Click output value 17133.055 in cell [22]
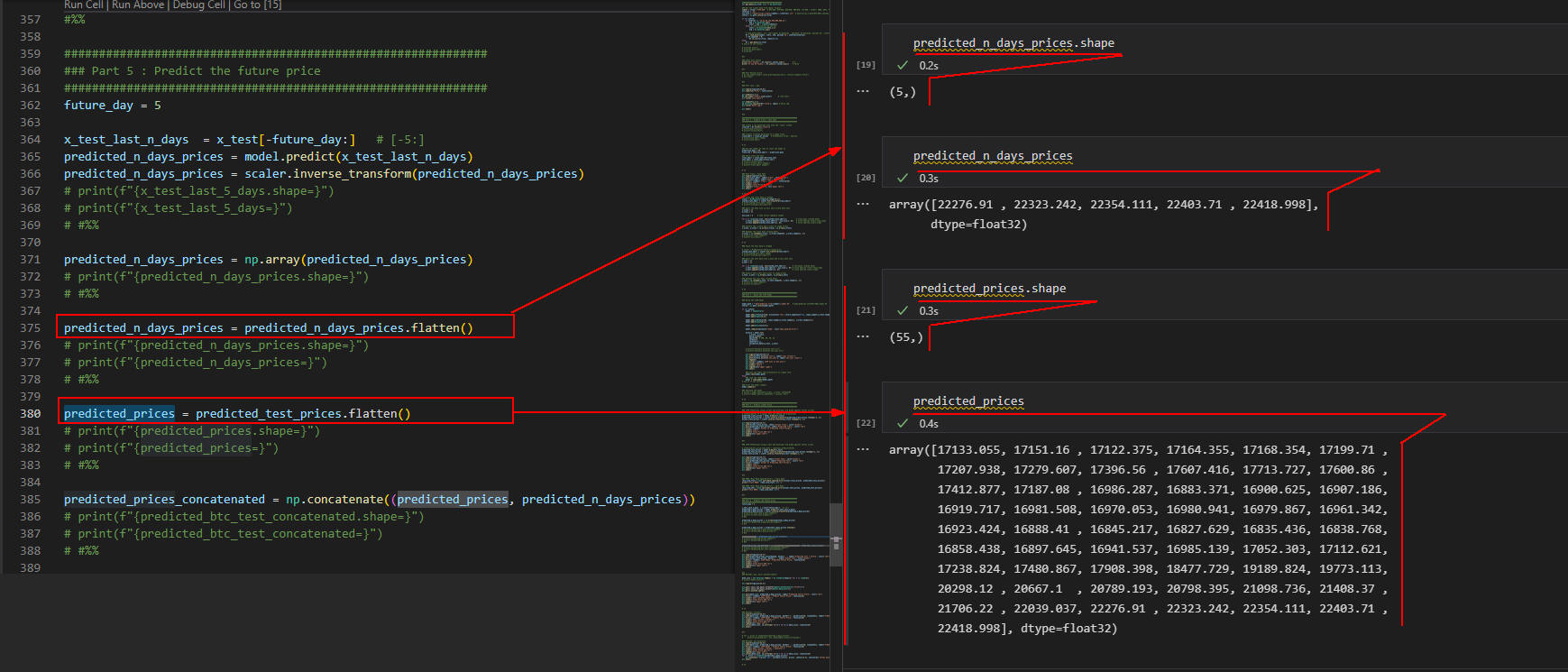This screenshot has height=672, width=1568. point(969,450)
